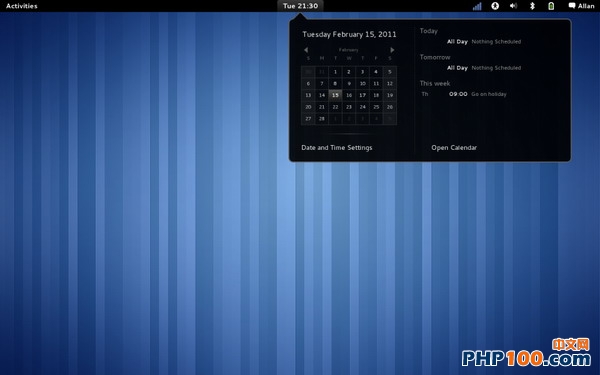Click the This week heading
Image resolution: width=600 pixels, height=375 pixels.
(x=435, y=83)
